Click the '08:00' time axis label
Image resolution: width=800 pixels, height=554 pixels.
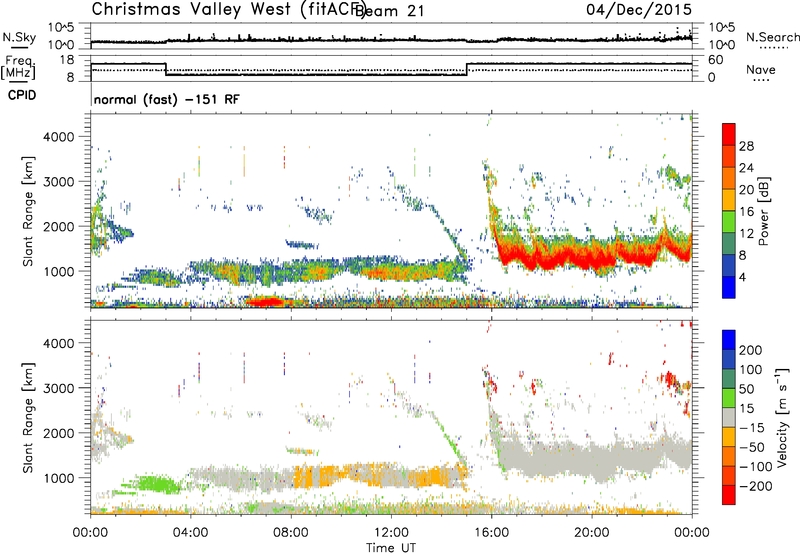point(291,533)
